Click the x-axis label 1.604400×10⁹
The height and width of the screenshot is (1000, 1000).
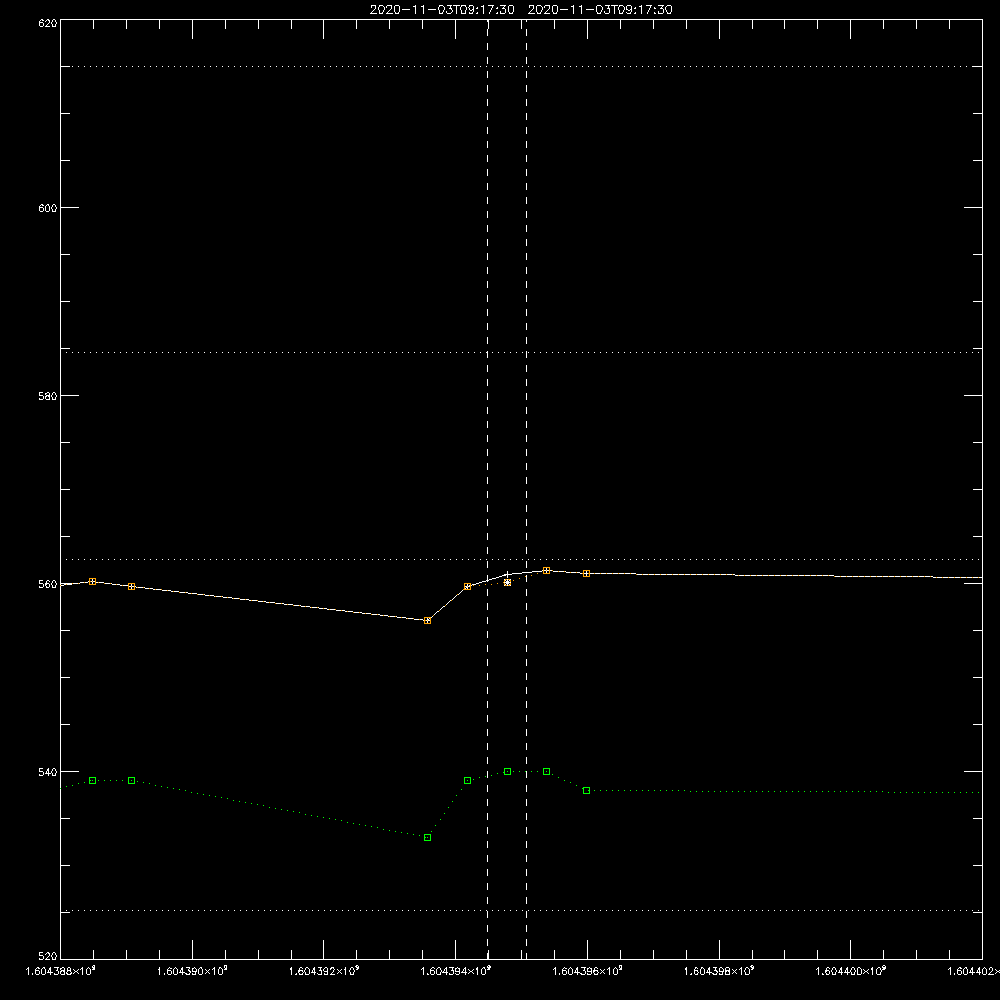click(851, 971)
